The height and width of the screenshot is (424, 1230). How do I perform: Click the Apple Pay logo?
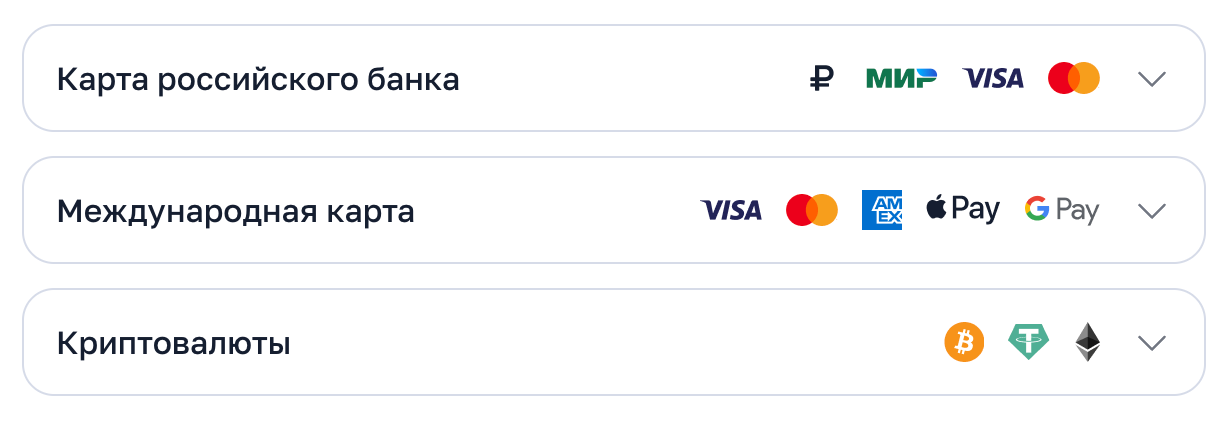coord(963,209)
